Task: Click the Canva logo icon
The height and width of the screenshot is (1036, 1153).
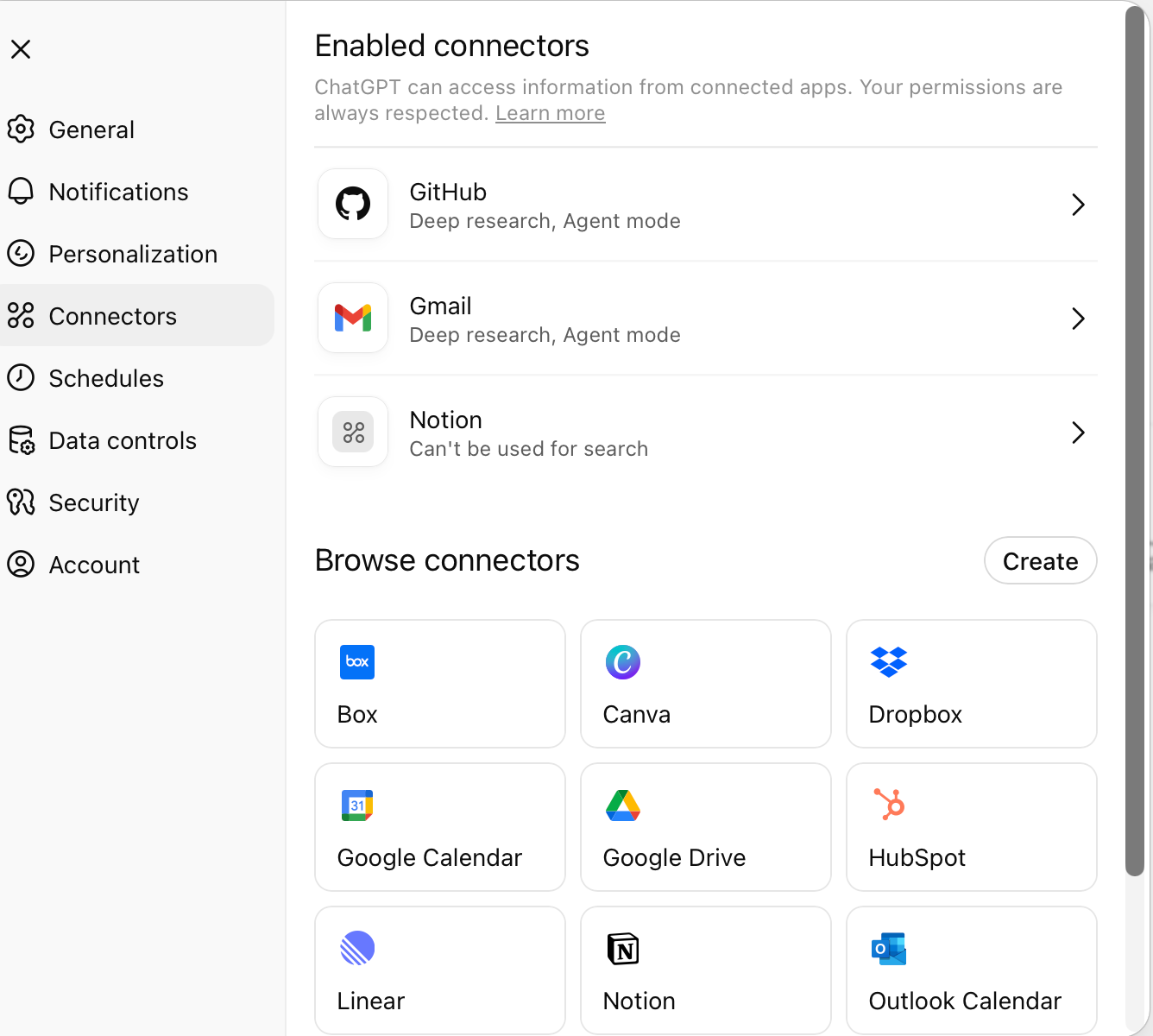Action: pos(623,662)
